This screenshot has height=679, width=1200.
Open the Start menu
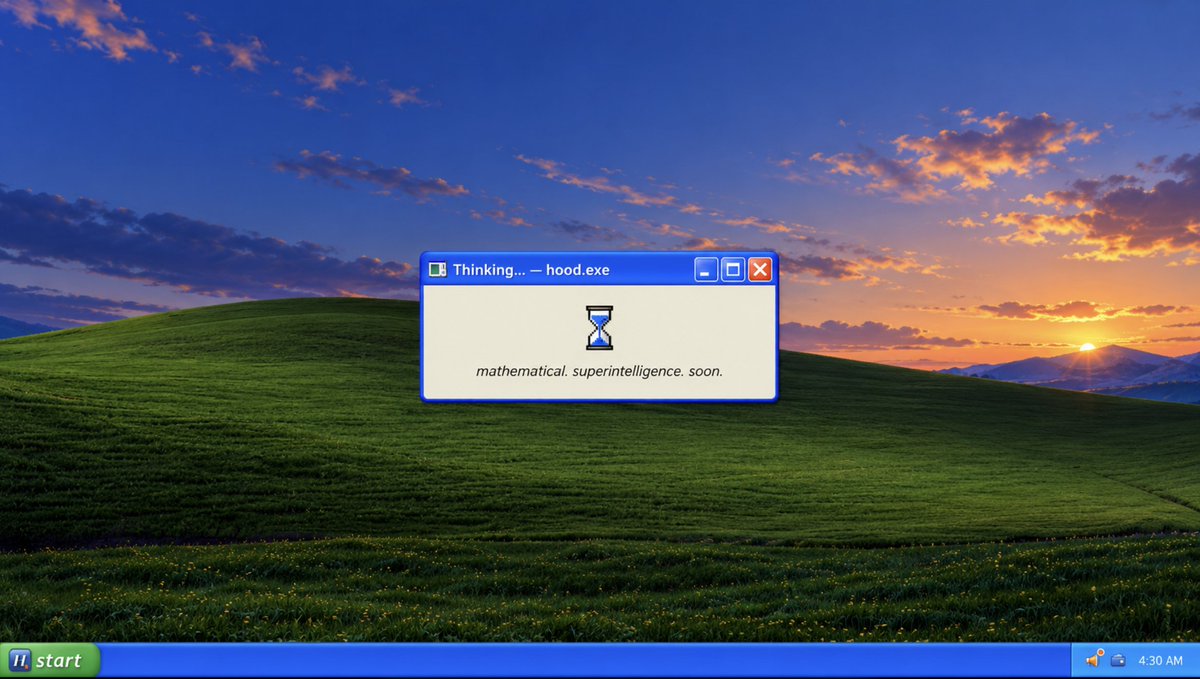[x=50, y=660]
